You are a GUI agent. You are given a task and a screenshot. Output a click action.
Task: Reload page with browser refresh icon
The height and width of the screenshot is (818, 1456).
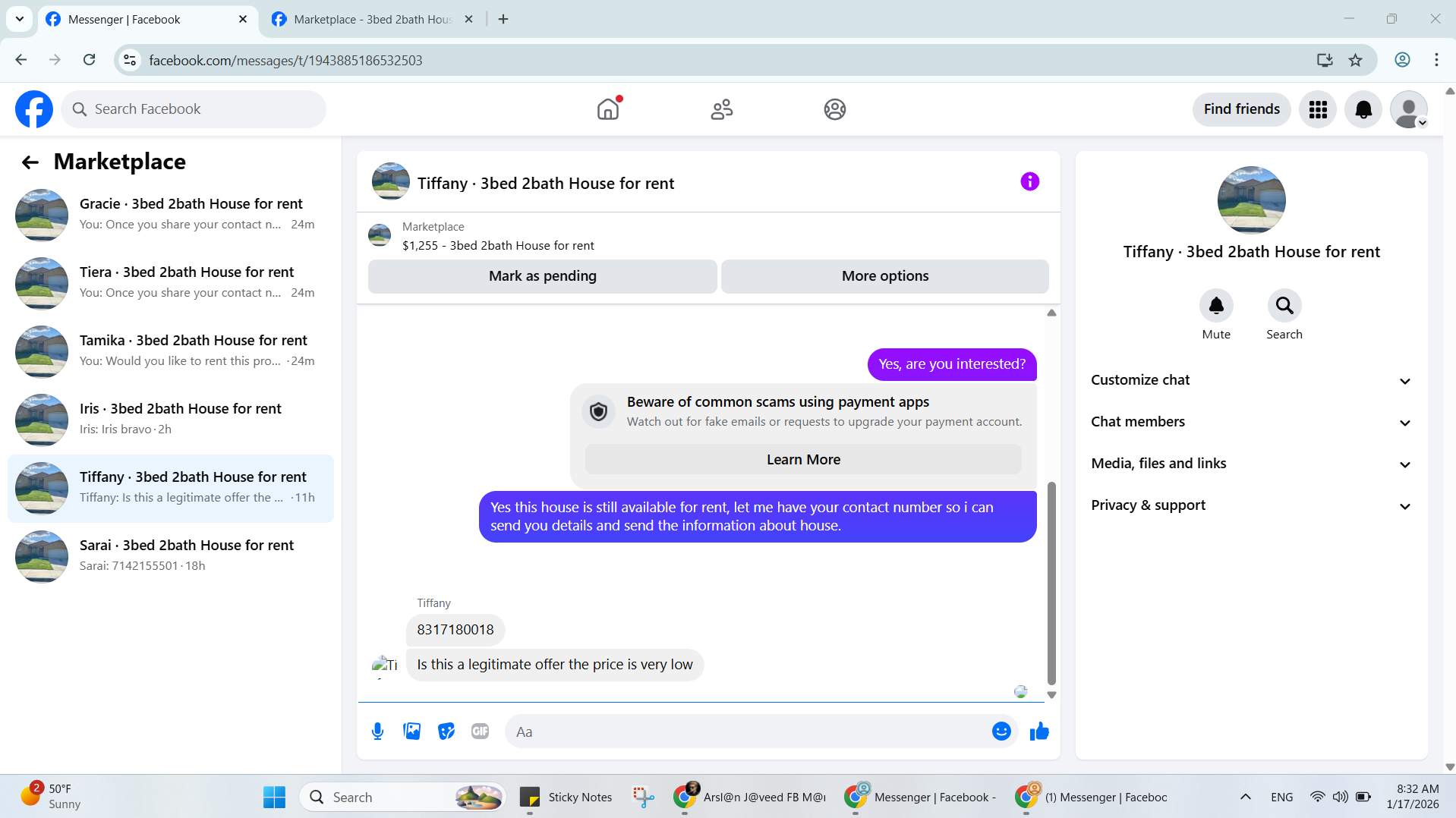tap(89, 60)
